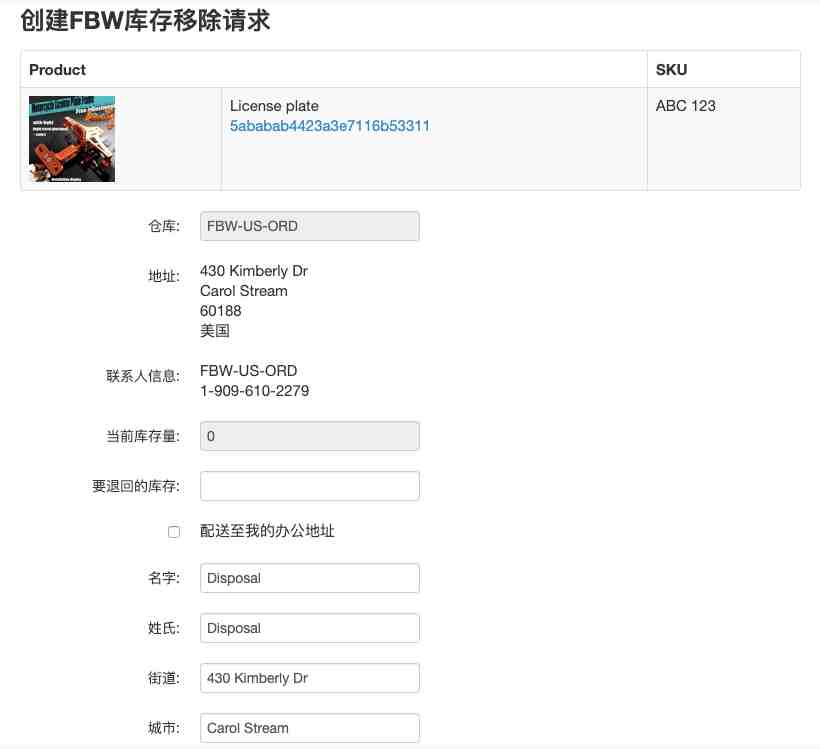Click the SKU column header

pyautogui.click(x=671, y=70)
